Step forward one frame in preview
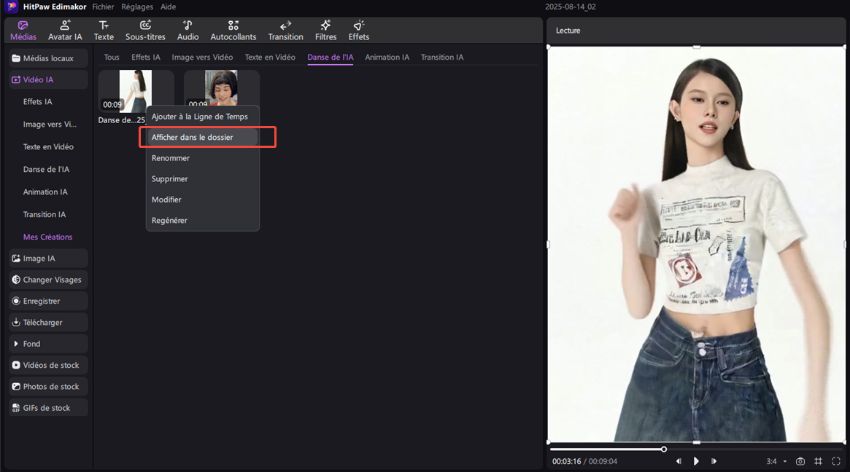Image resolution: width=850 pixels, height=472 pixels. tap(714, 461)
